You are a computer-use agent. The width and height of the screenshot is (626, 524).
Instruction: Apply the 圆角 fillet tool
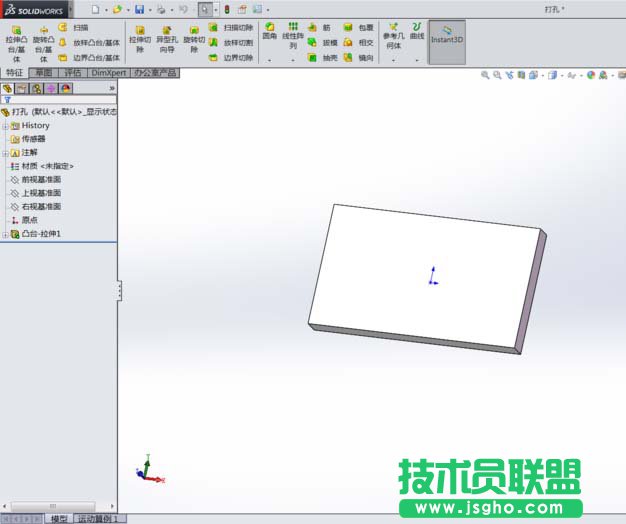click(x=270, y=31)
